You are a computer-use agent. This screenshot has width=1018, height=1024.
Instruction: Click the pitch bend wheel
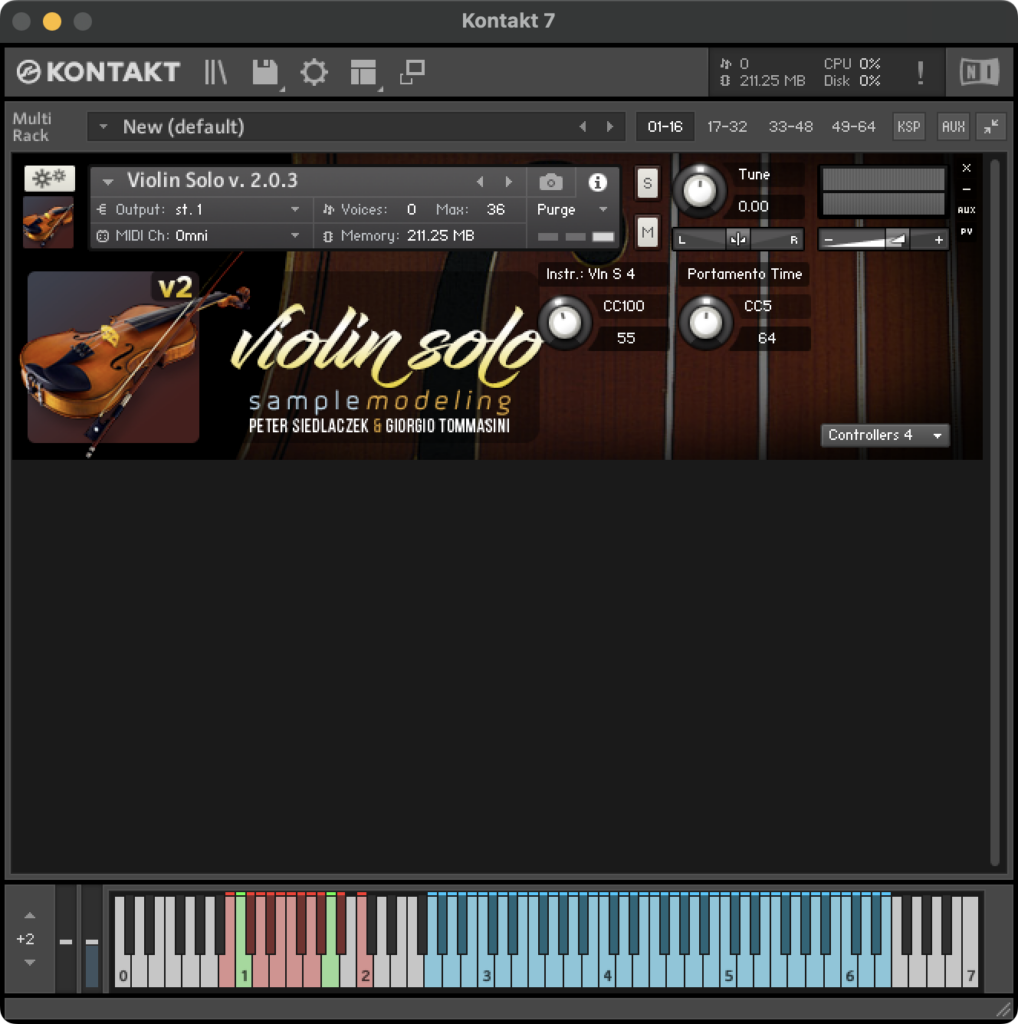coord(65,941)
